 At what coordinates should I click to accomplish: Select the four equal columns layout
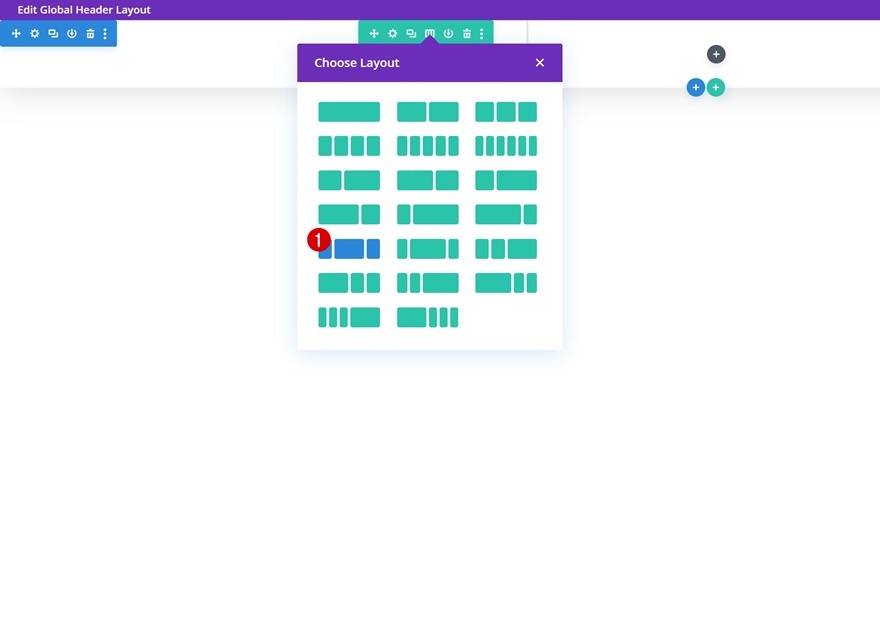[x=349, y=146]
